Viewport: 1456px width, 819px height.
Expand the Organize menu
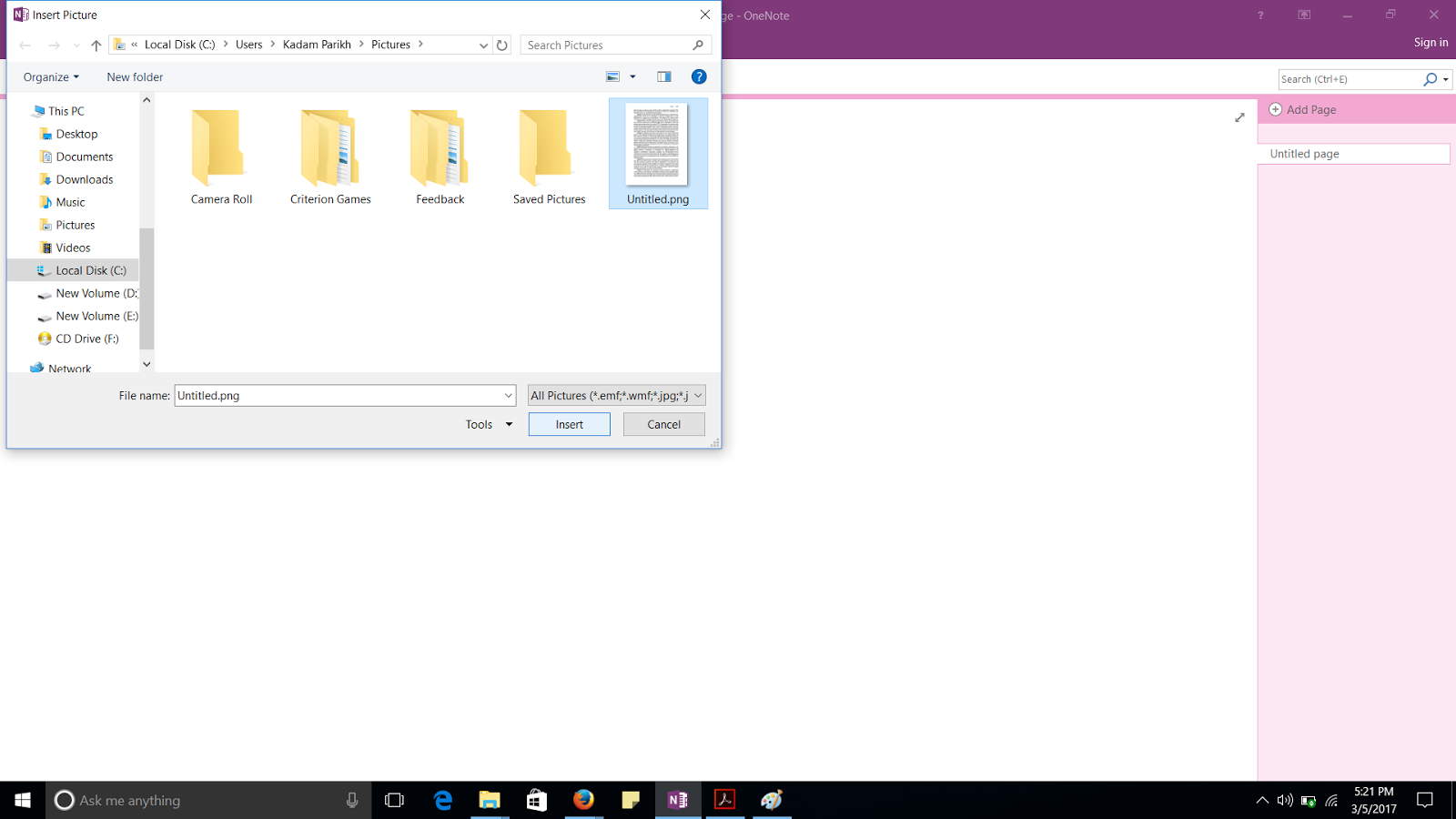click(50, 76)
